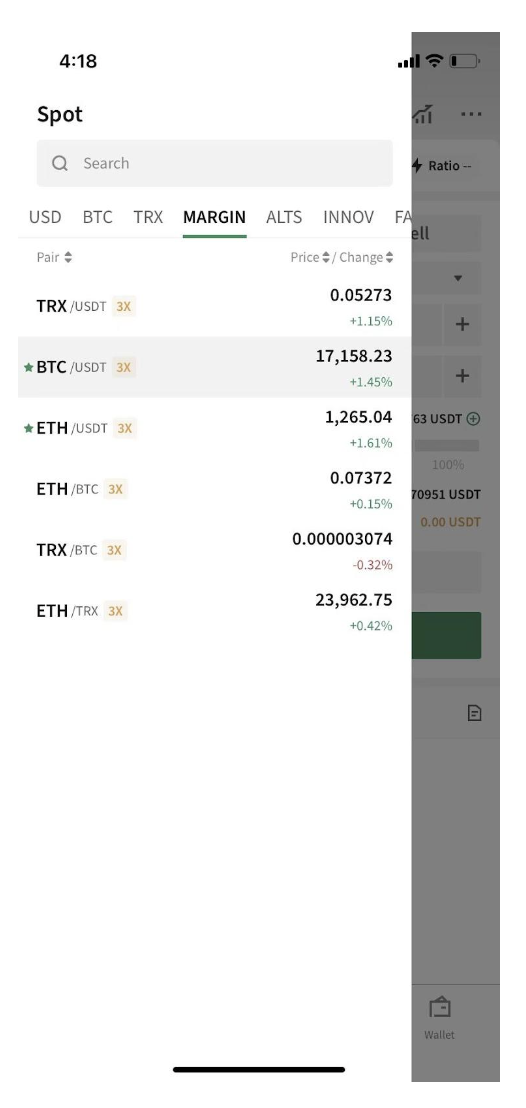Expand the order type dropdown arrow
Viewport: 526px width, 1108px height.
(458, 278)
